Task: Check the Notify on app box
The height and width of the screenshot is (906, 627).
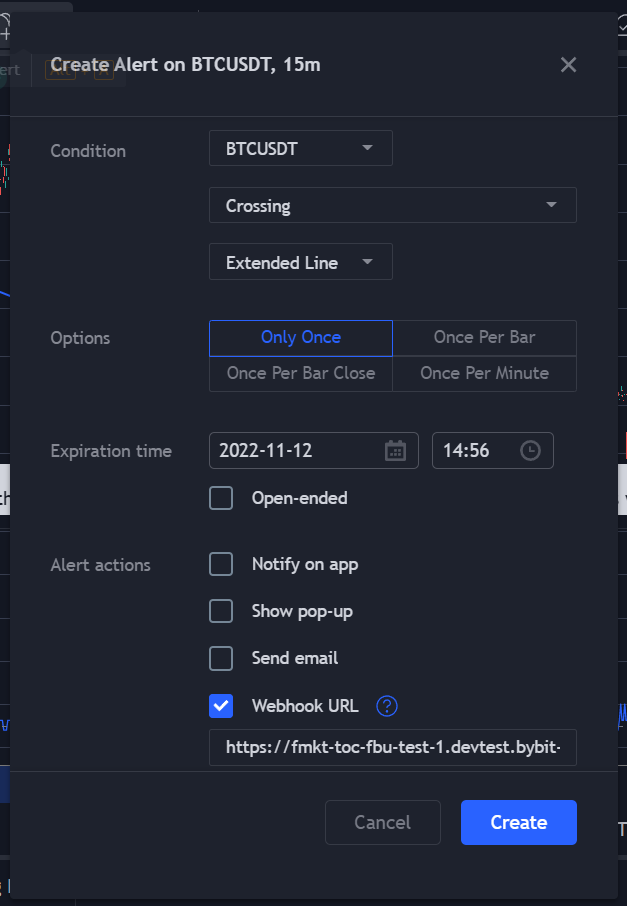Action: click(x=221, y=565)
